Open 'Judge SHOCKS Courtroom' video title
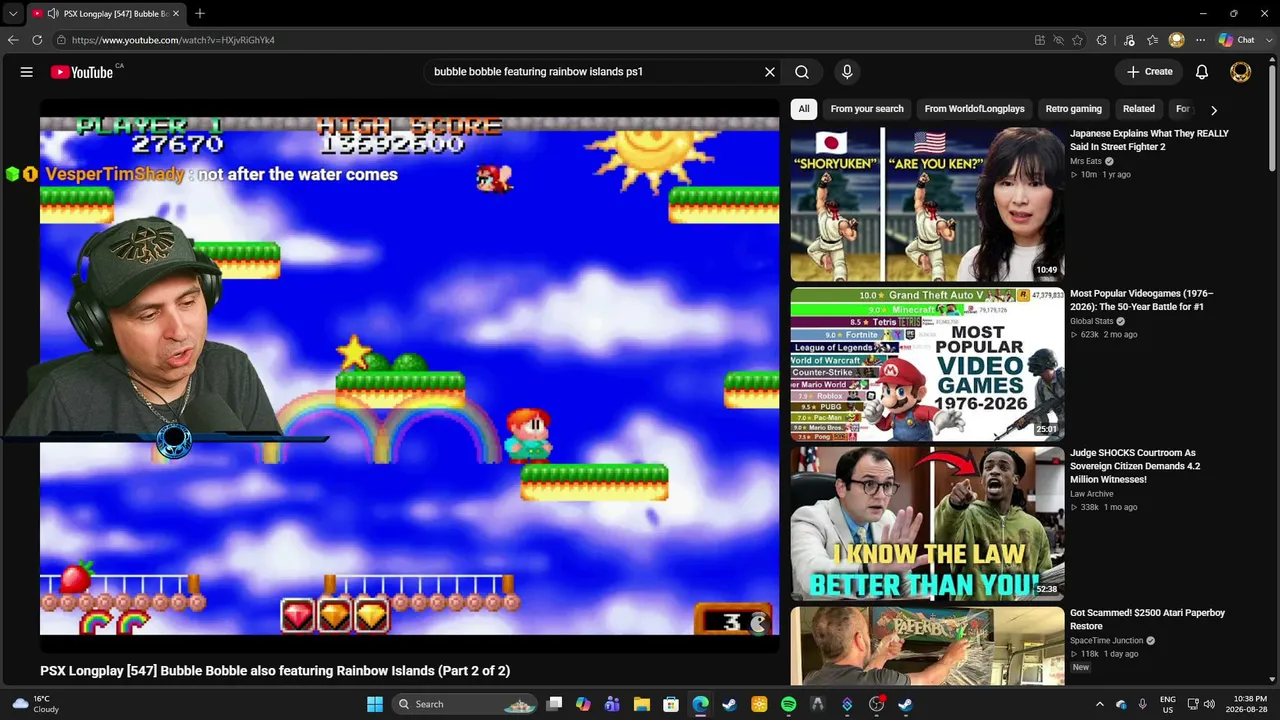1280x720 pixels. coord(1135,466)
